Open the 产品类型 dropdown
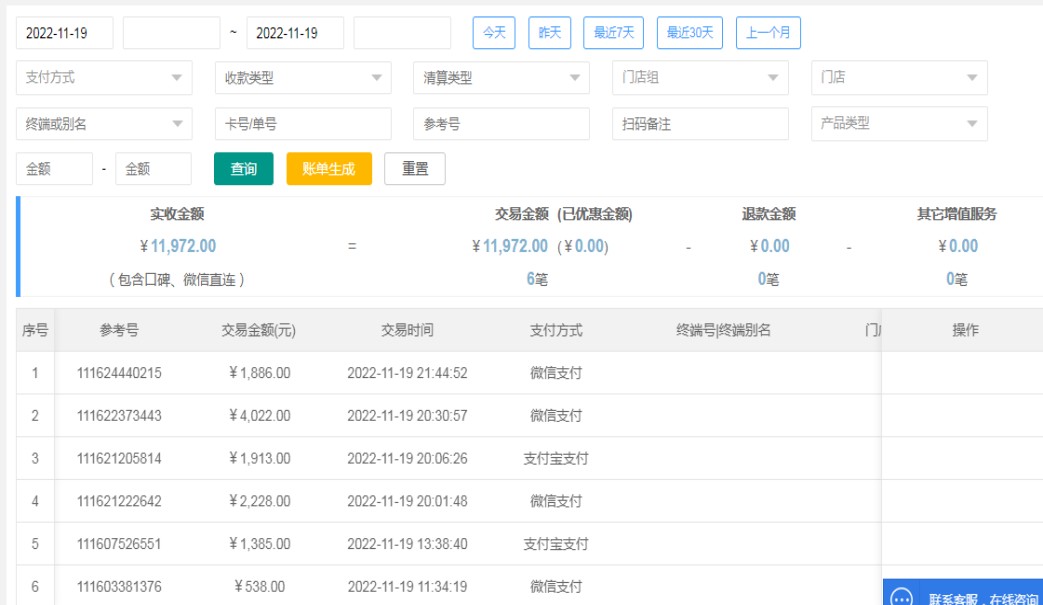The image size is (1043, 605). tap(898, 124)
